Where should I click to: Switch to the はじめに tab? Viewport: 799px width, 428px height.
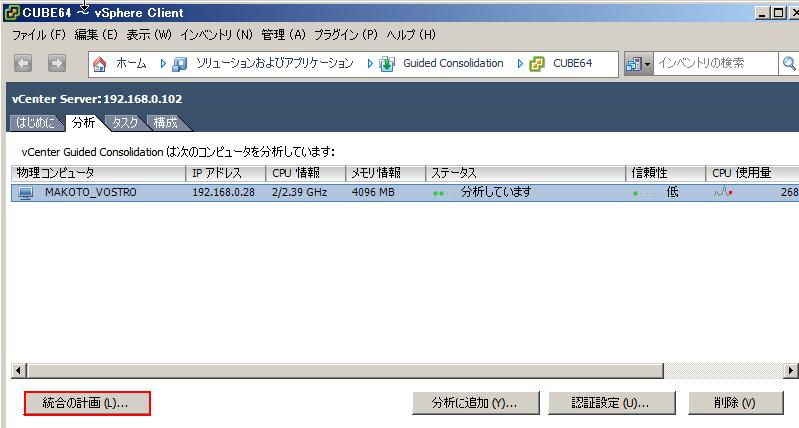pos(36,123)
